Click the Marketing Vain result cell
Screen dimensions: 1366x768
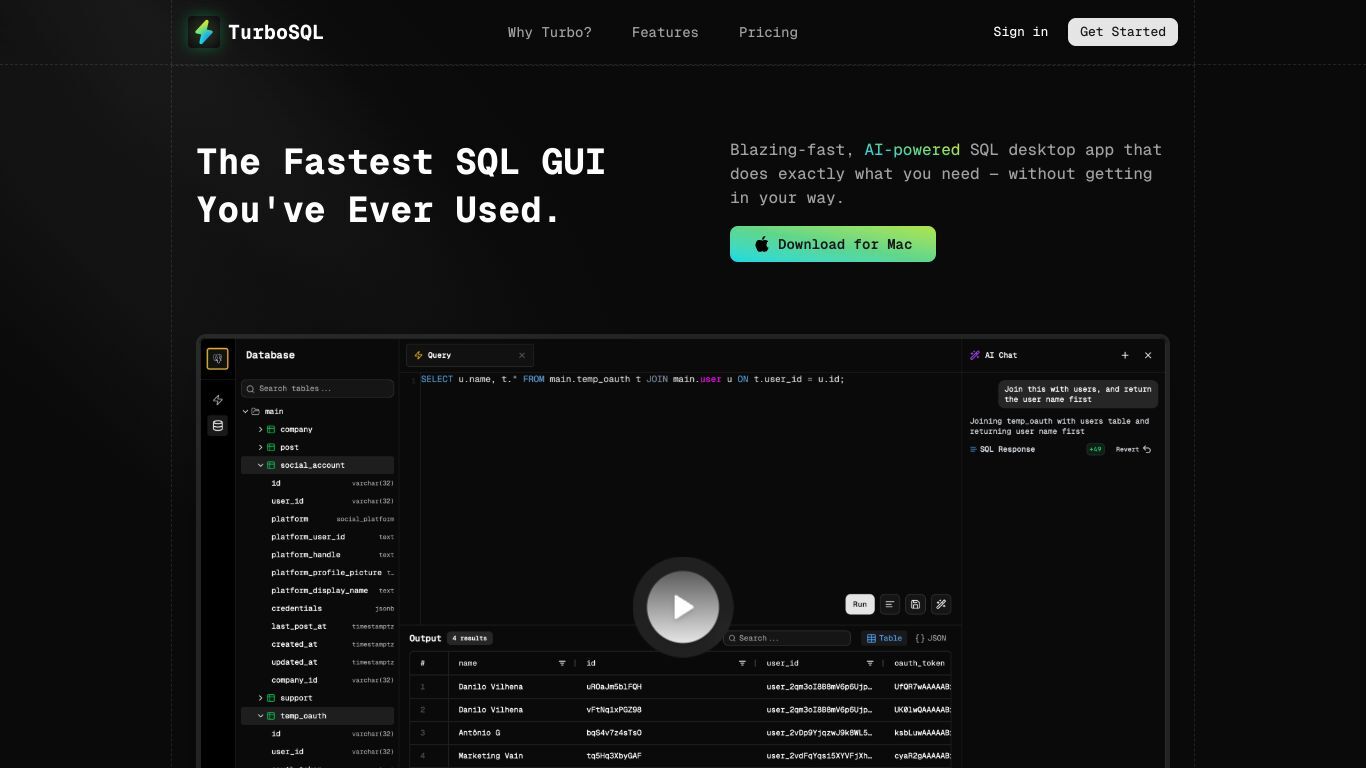pos(491,756)
